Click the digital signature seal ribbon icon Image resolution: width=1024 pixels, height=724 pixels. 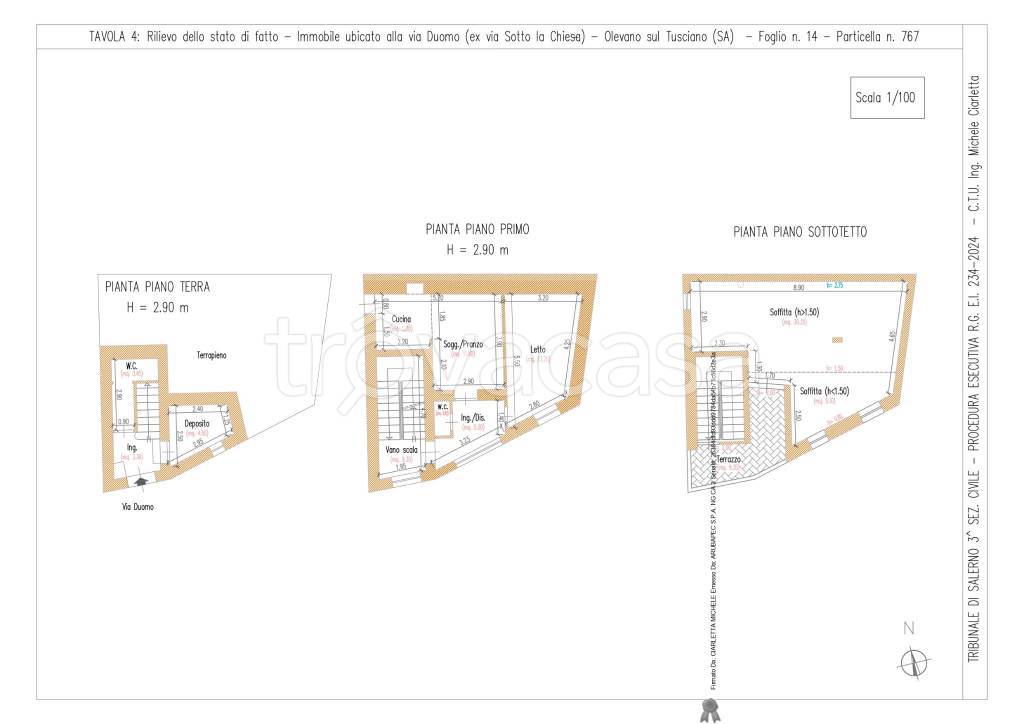711,709
